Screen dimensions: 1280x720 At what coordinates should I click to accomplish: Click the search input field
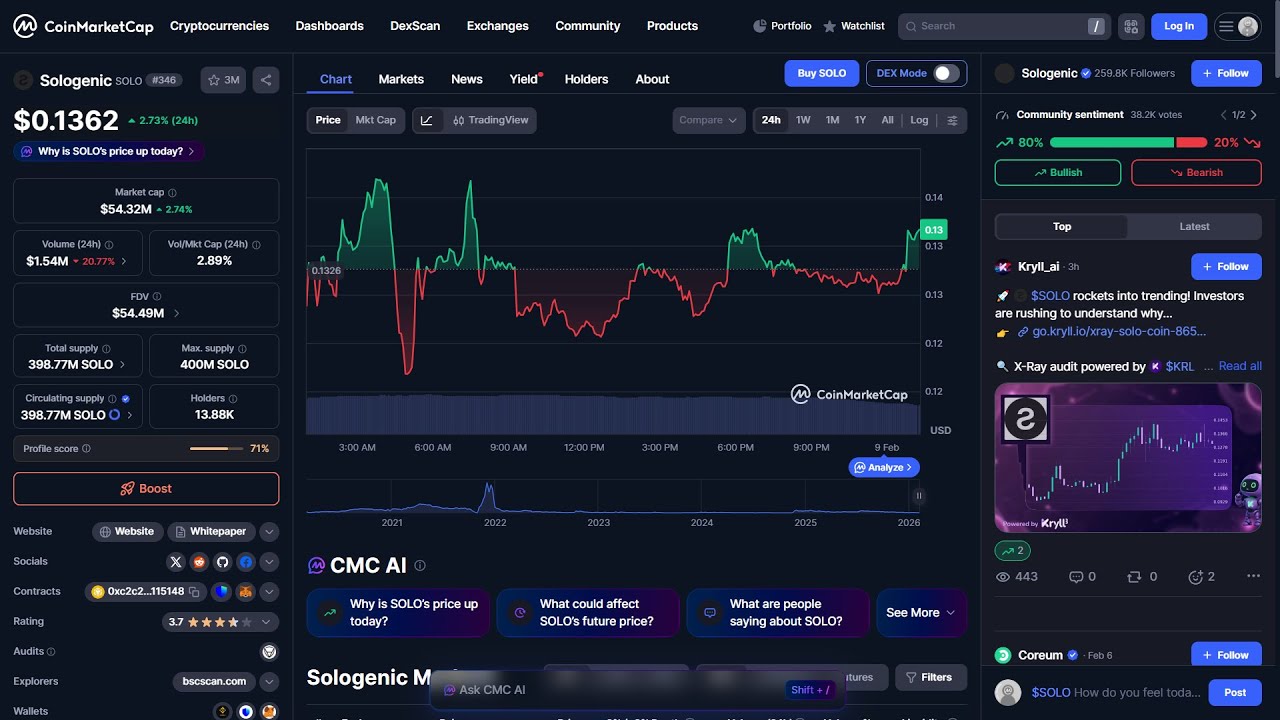pos(1004,27)
